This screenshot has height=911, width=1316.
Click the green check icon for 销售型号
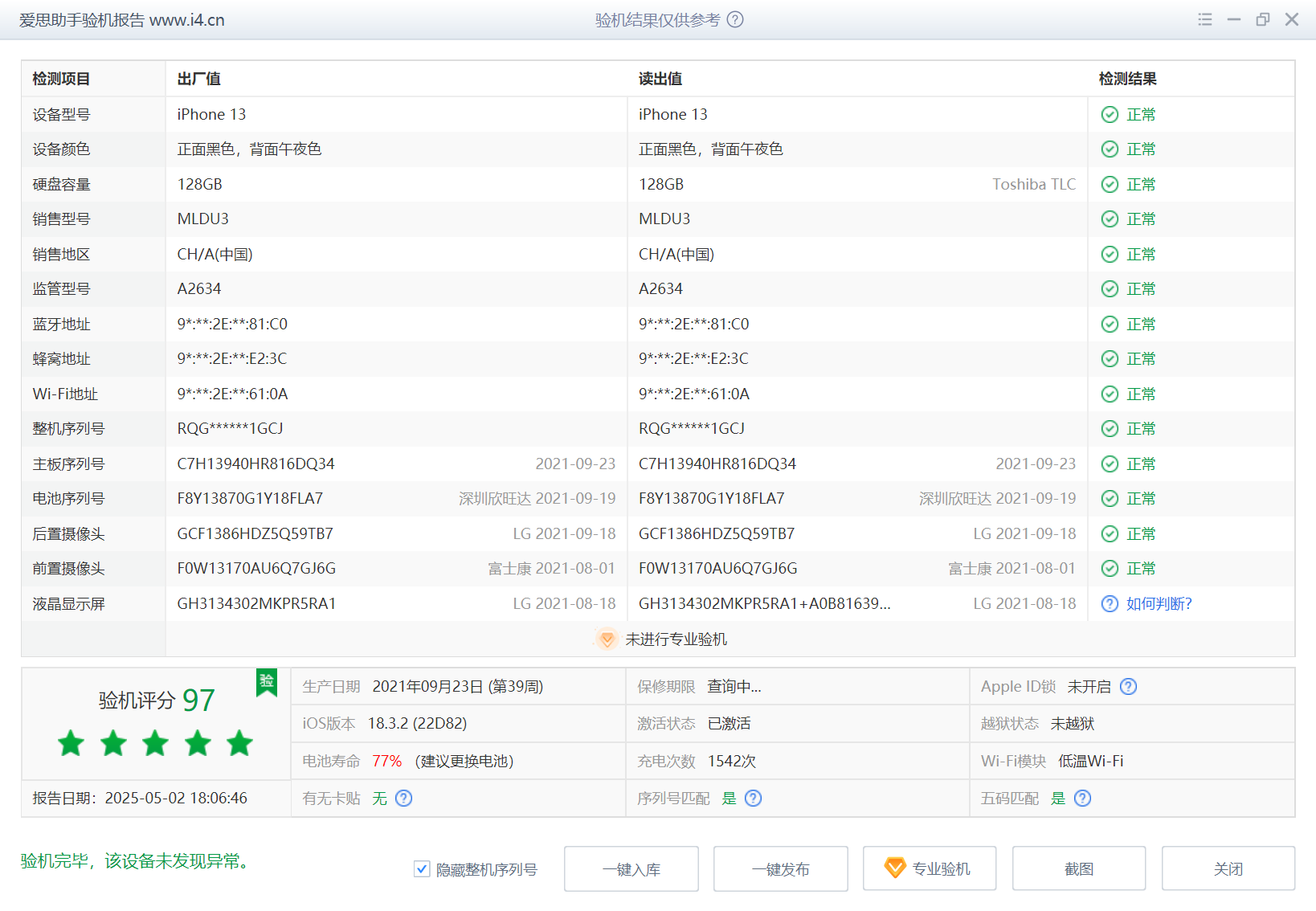1110,219
